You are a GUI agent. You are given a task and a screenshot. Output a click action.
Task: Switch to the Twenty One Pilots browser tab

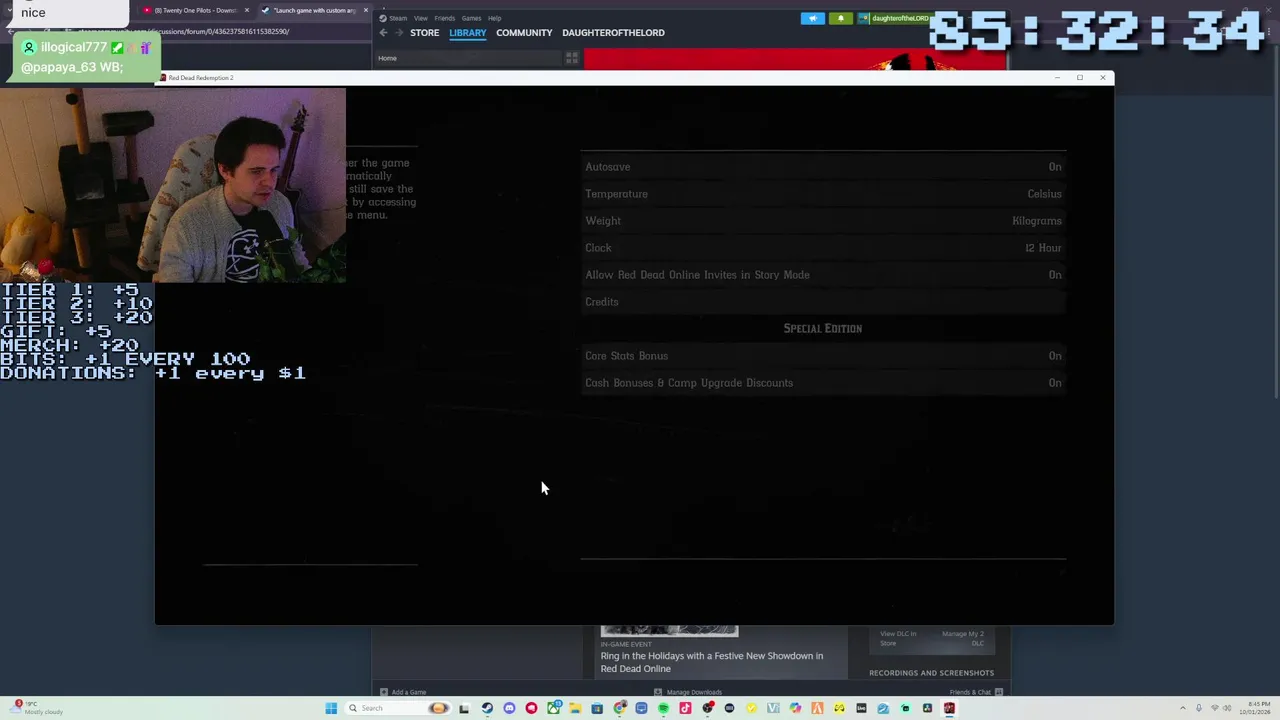195,10
